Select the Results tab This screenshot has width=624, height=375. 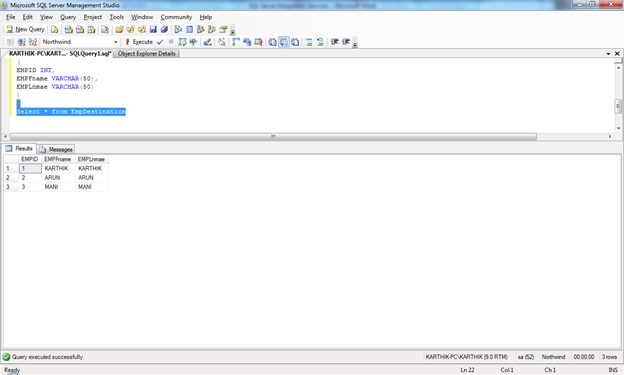point(19,148)
